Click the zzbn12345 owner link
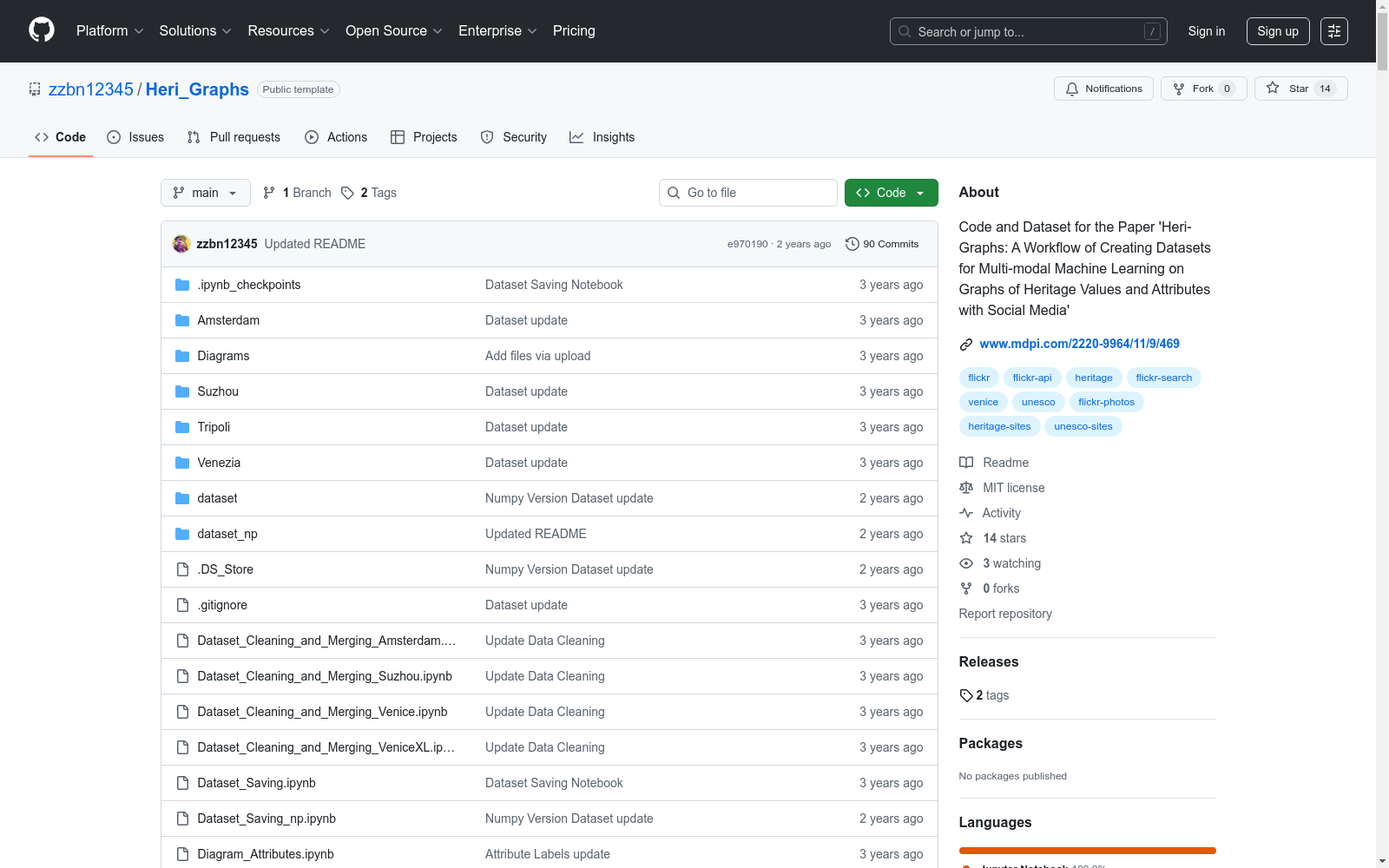Screen dimensions: 1389x868 (91, 89)
